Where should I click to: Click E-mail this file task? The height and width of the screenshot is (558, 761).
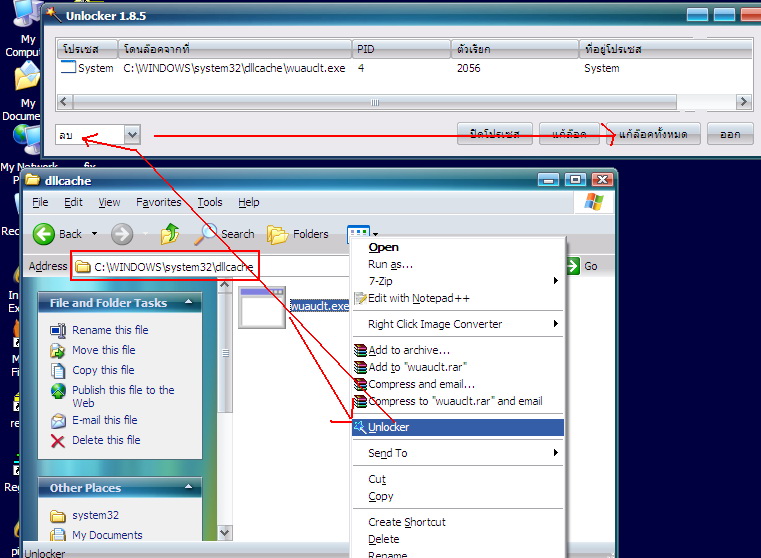(x=104, y=420)
